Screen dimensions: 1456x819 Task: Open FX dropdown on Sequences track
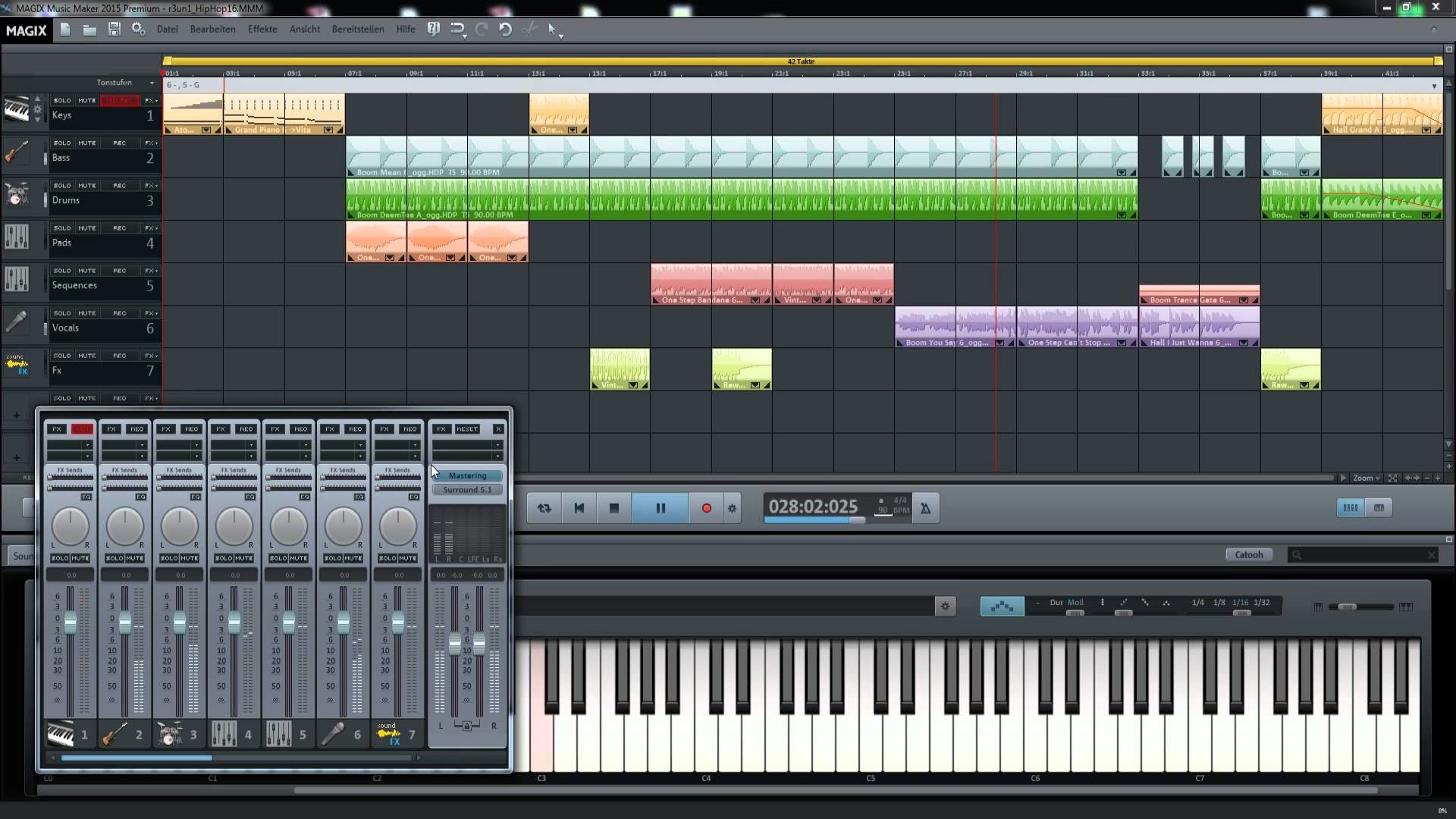coord(150,271)
